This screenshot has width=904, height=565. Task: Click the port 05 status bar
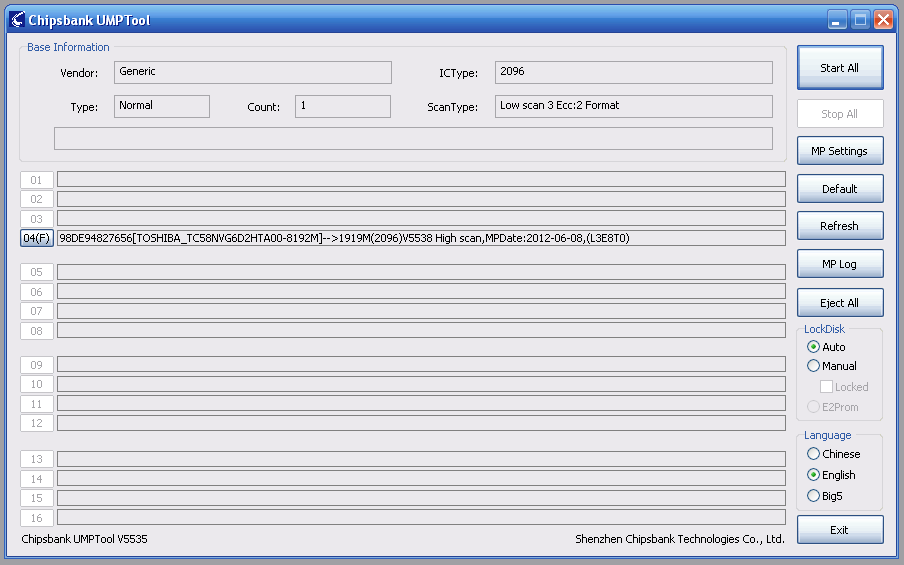(x=421, y=272)
